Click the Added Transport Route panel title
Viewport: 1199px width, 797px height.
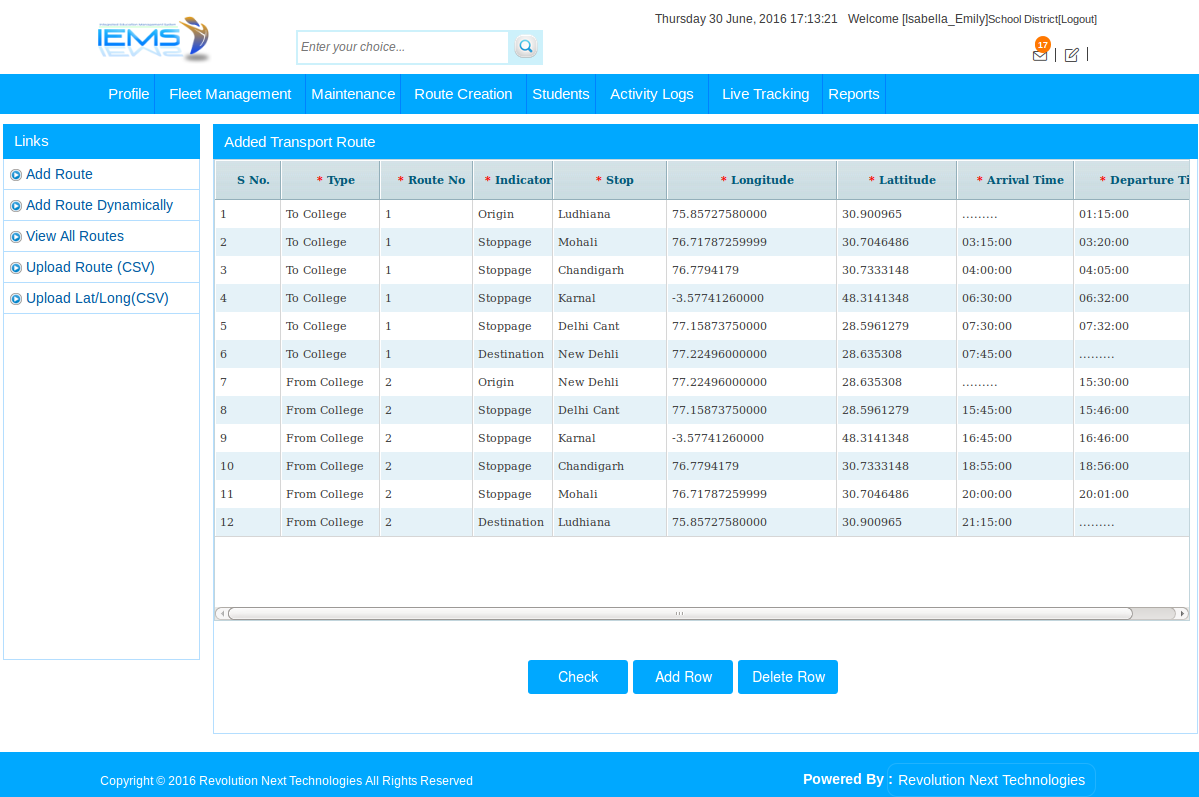[x=299, y=142]
